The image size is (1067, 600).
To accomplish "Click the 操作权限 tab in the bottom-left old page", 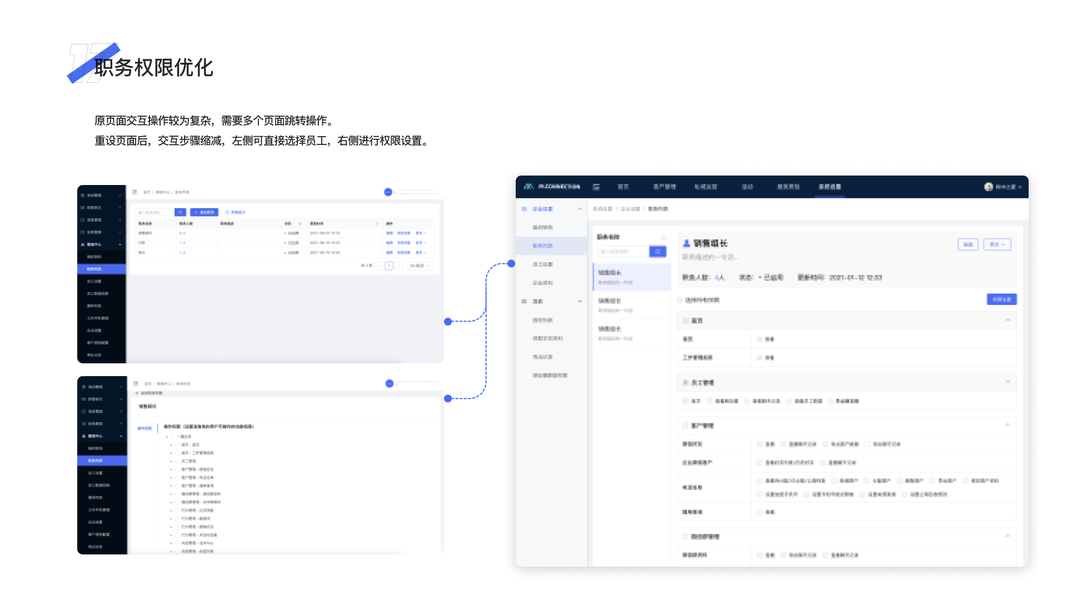I will point(145,428).
